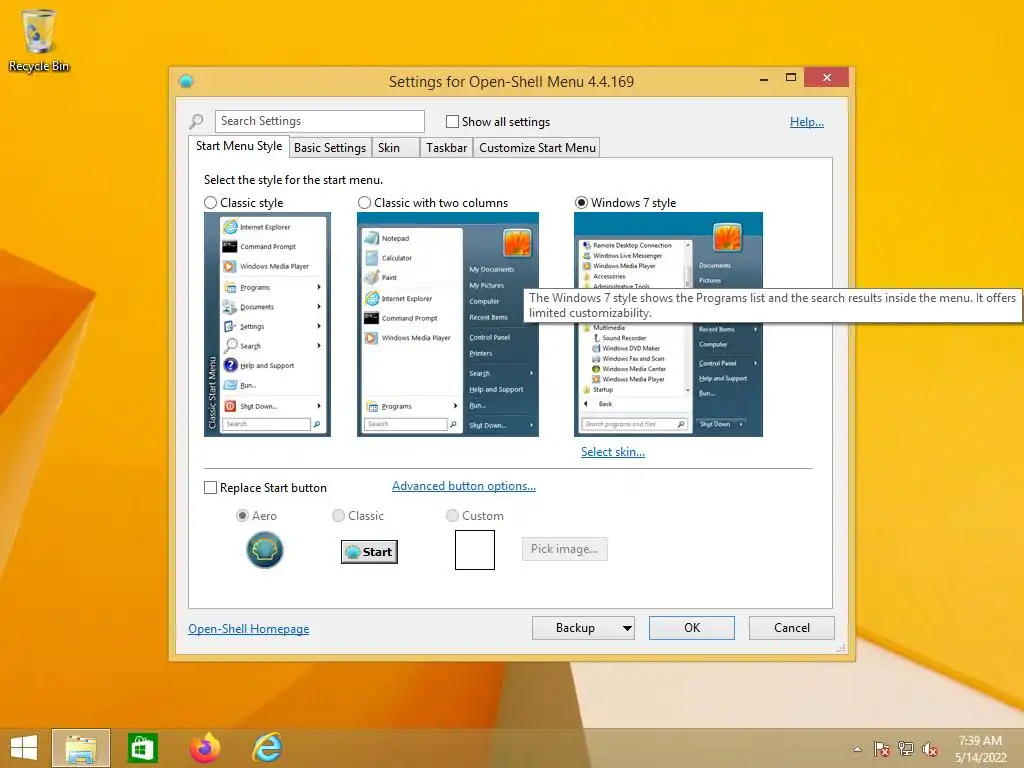Enable Show all settings checkbox

tap(452, 121)
